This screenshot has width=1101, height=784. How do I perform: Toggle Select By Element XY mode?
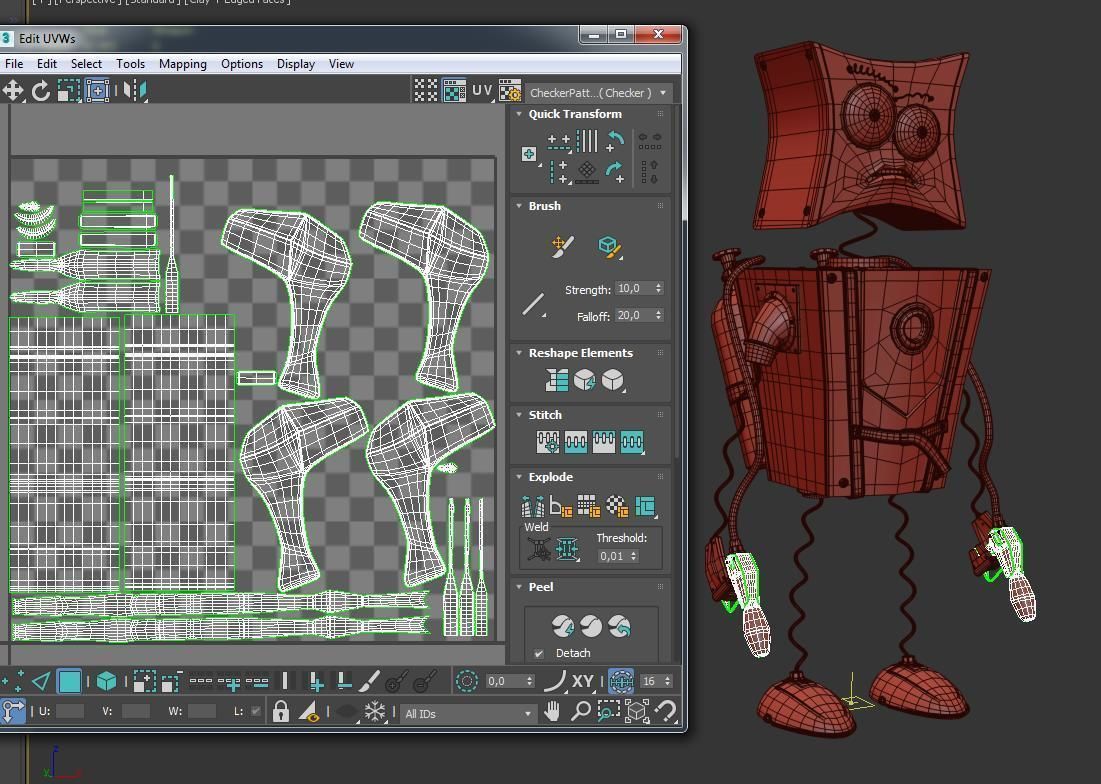pos(583,682)
